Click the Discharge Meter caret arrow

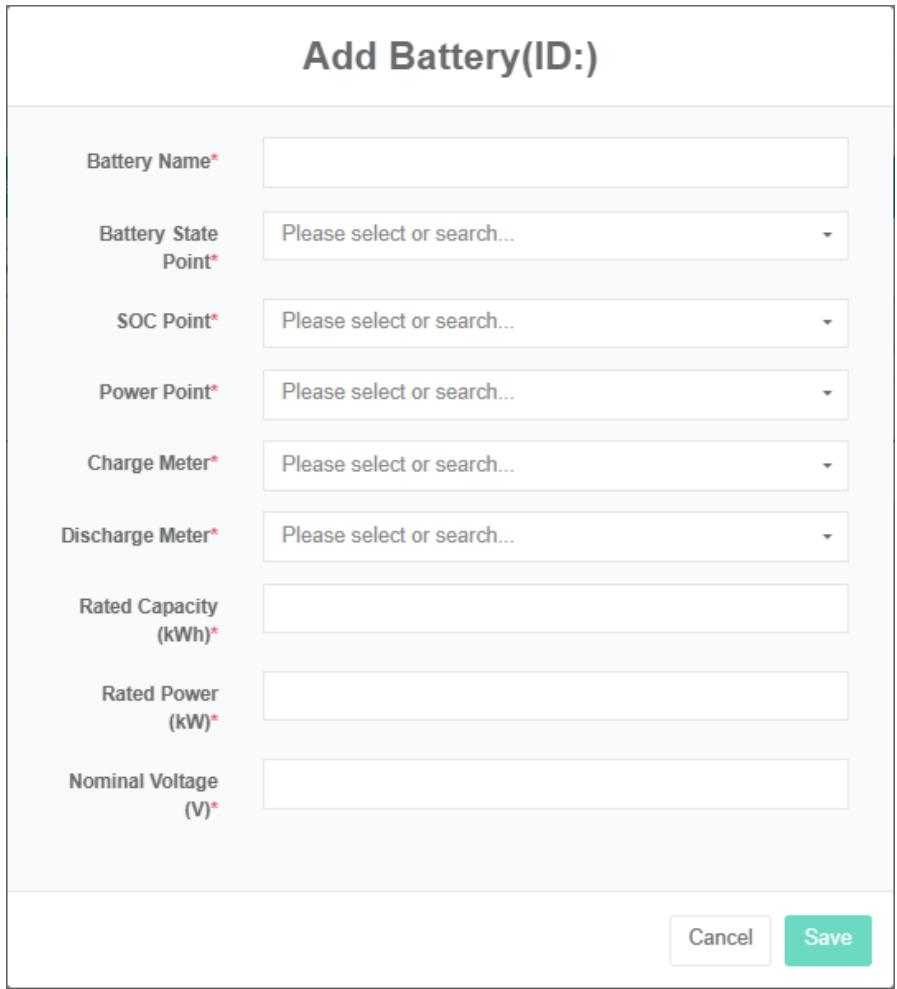827,537
